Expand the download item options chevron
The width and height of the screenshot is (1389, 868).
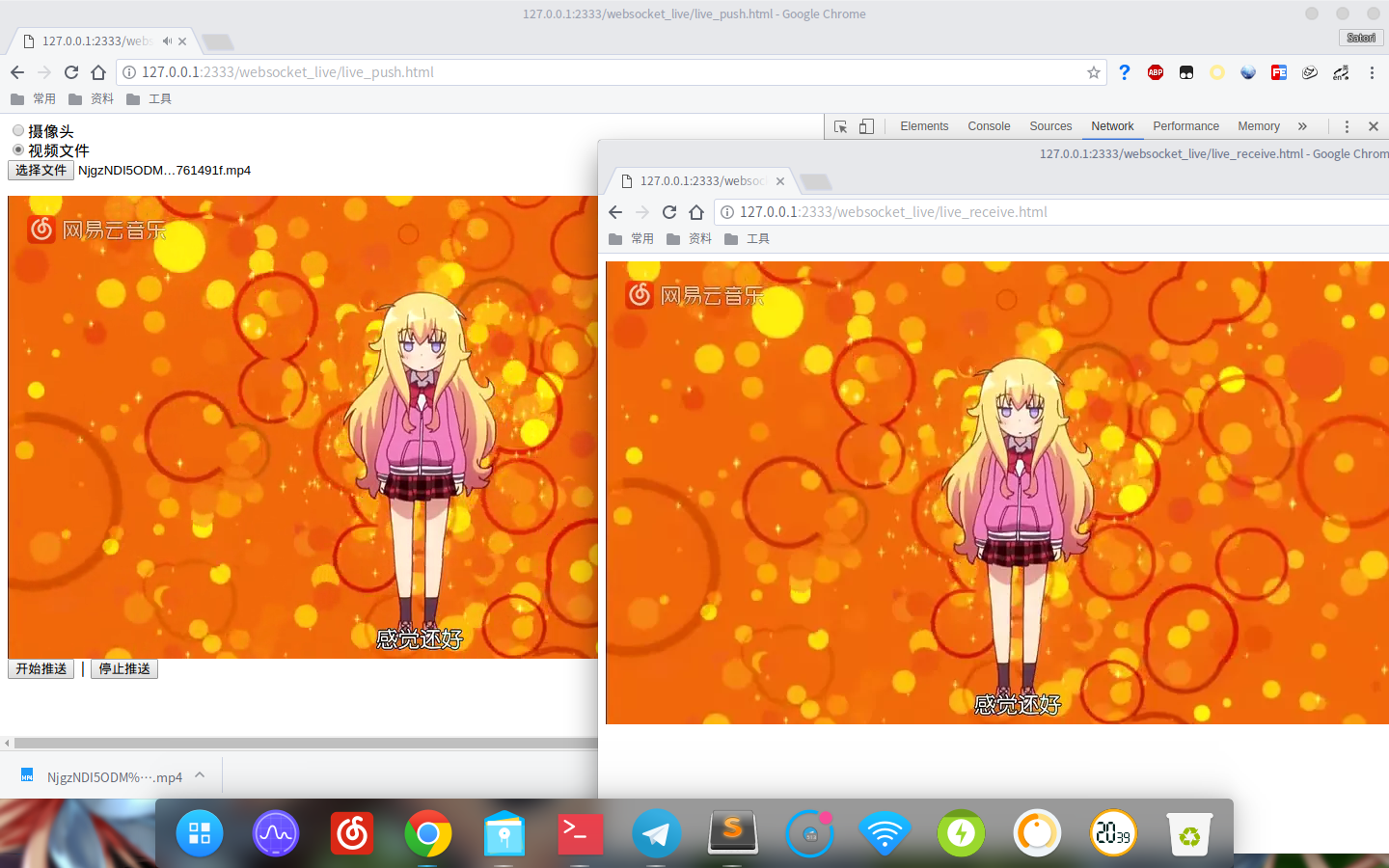click(x=200, y=774)
